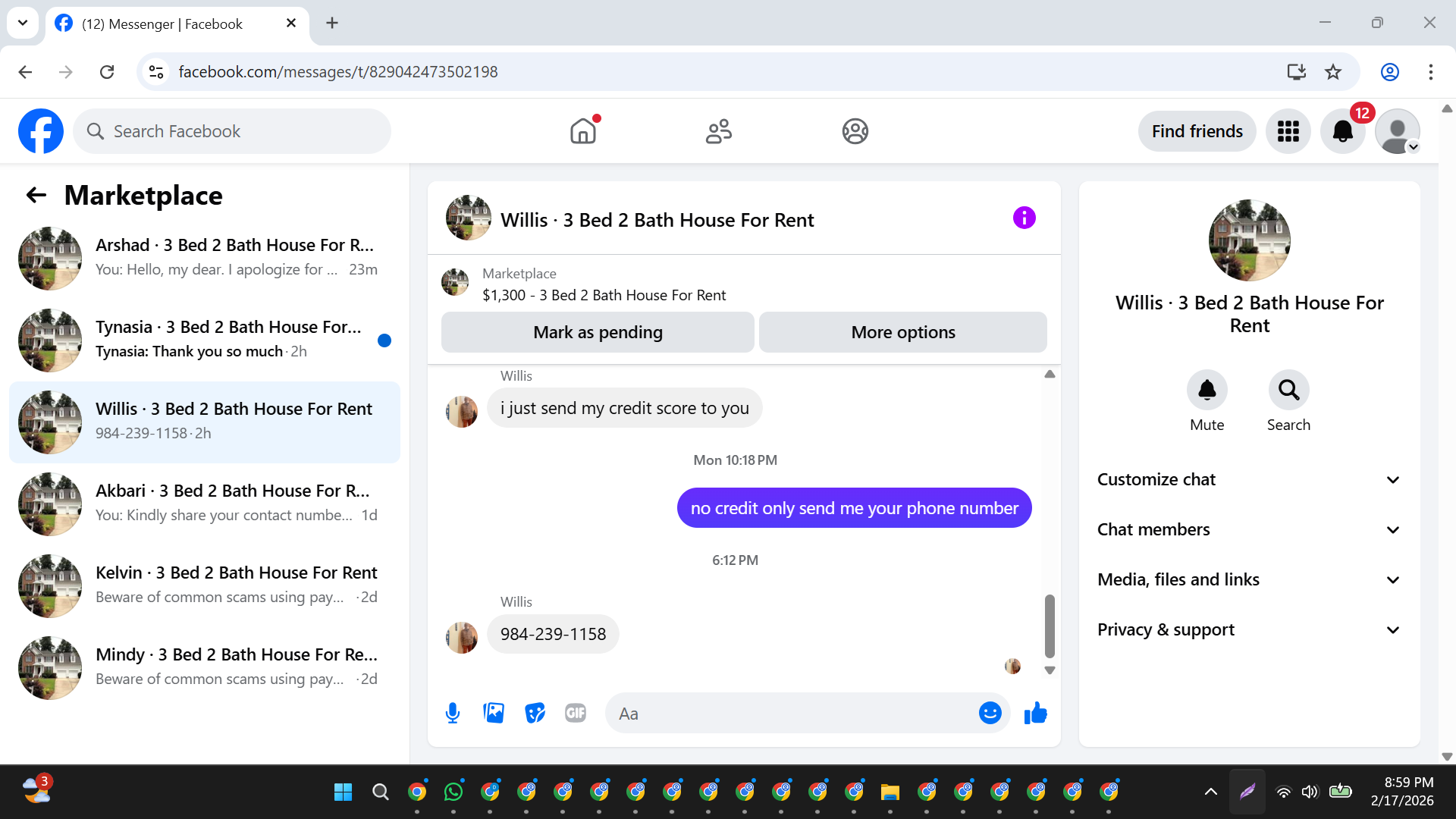Mute this Willis conversation
The height and width of the screenshot is (819, 1456).
click(x=1207, y=390)
